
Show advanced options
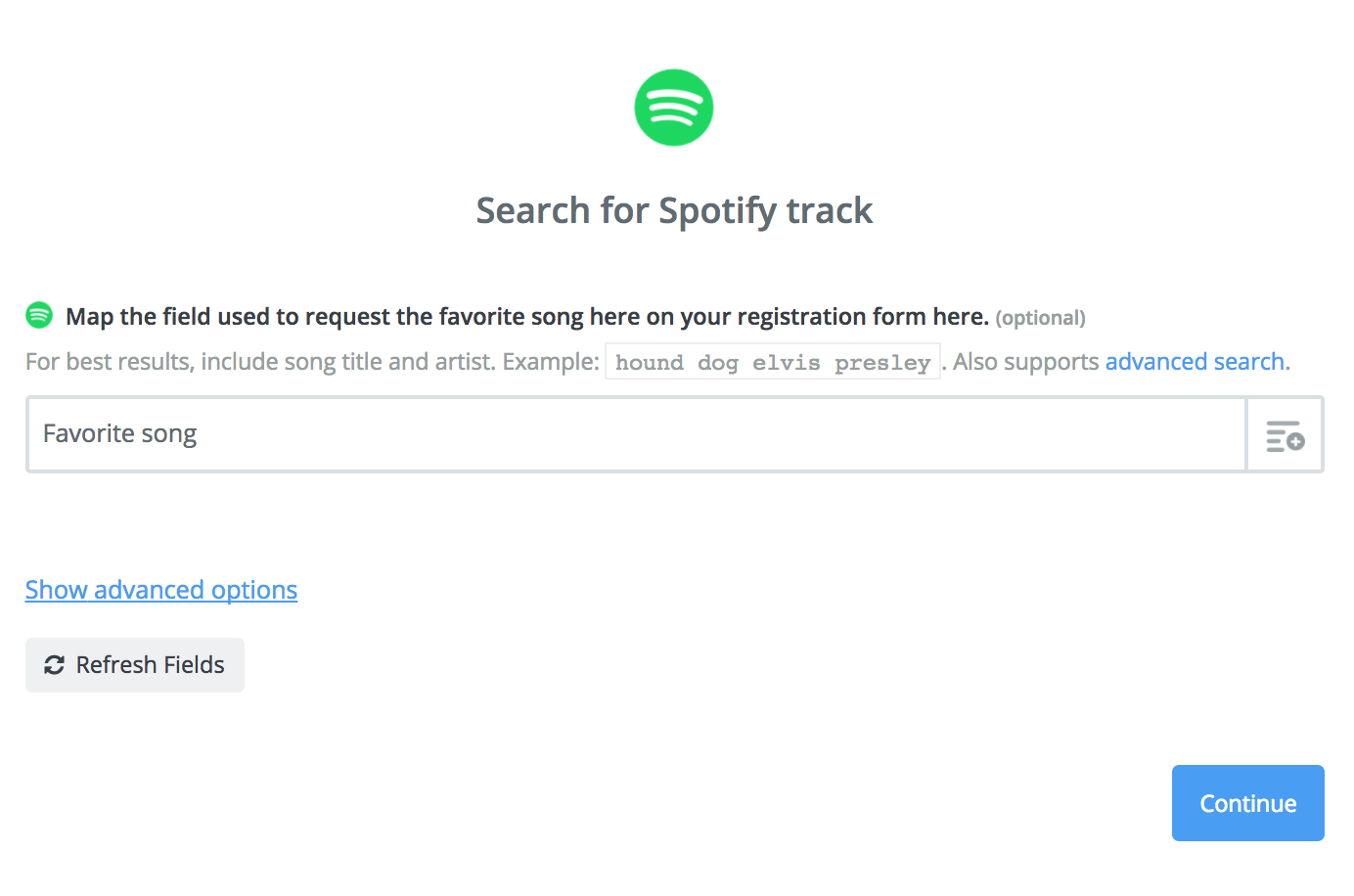(x=161, y=590)
